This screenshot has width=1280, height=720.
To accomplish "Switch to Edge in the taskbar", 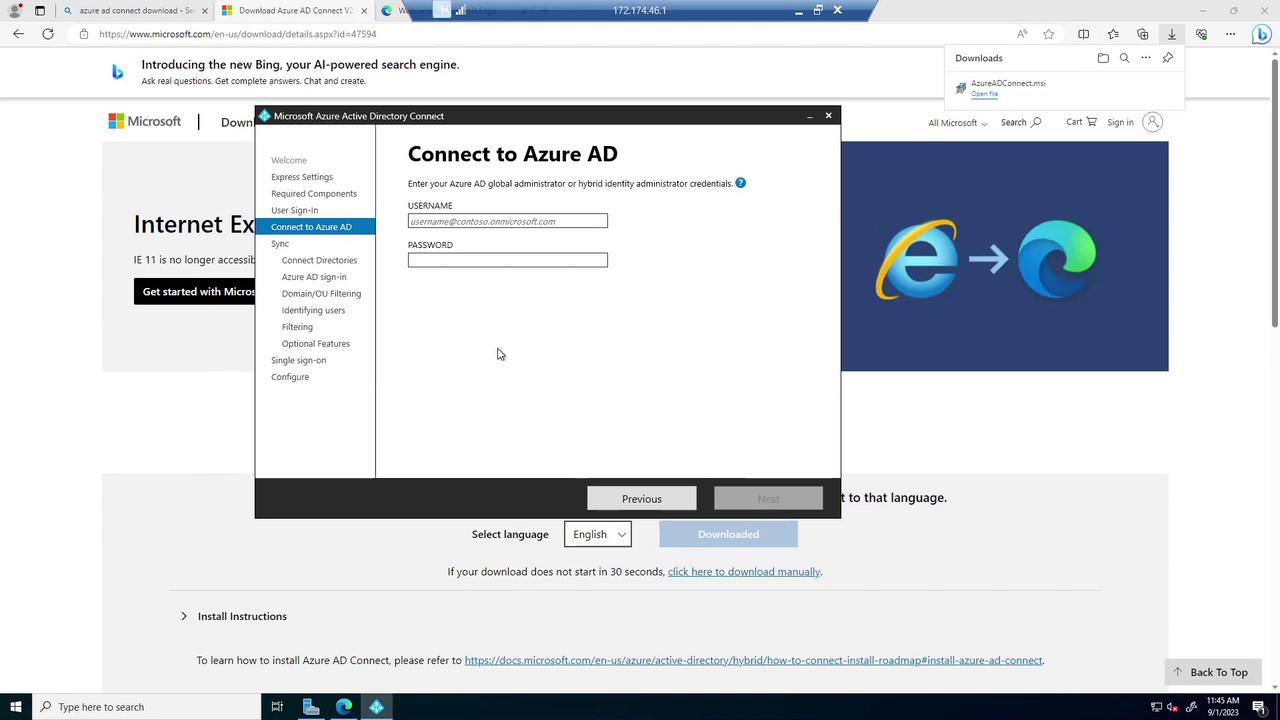I will 344,707.
